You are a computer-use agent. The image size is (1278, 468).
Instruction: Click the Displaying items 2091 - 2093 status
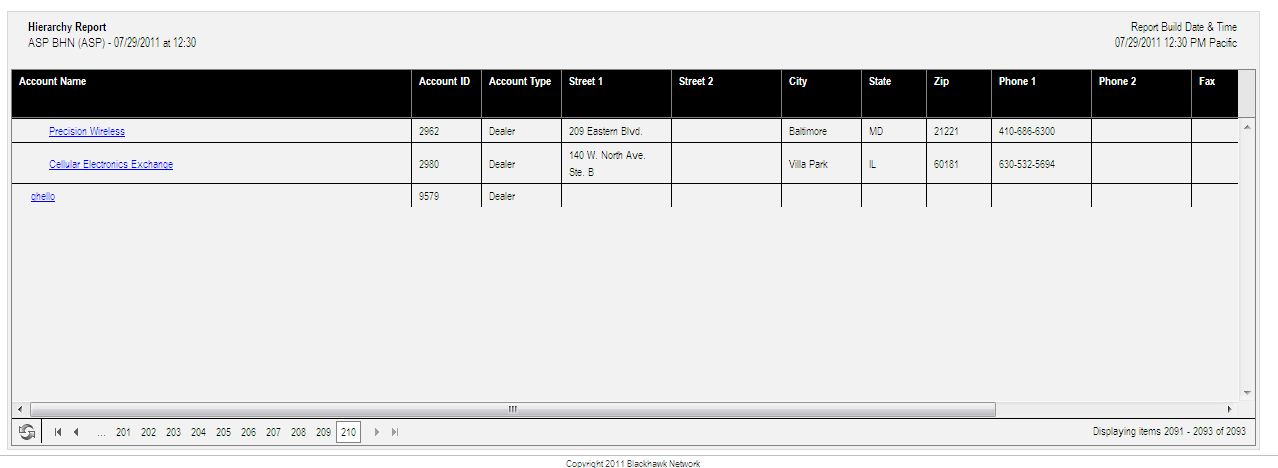pyautogui.click(x=1169, y=432)
